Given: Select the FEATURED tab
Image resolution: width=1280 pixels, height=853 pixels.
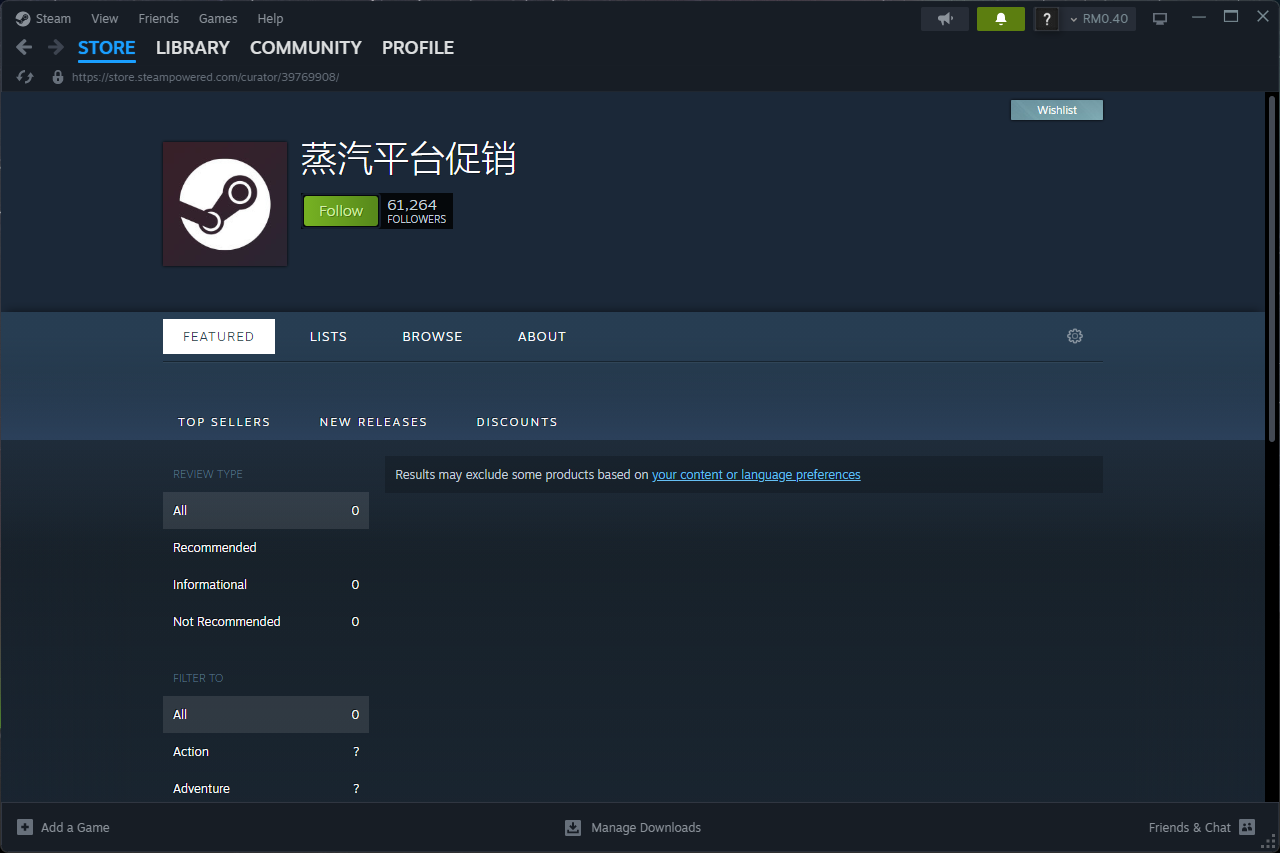Looking at the screenshot, I should point(219,336).
